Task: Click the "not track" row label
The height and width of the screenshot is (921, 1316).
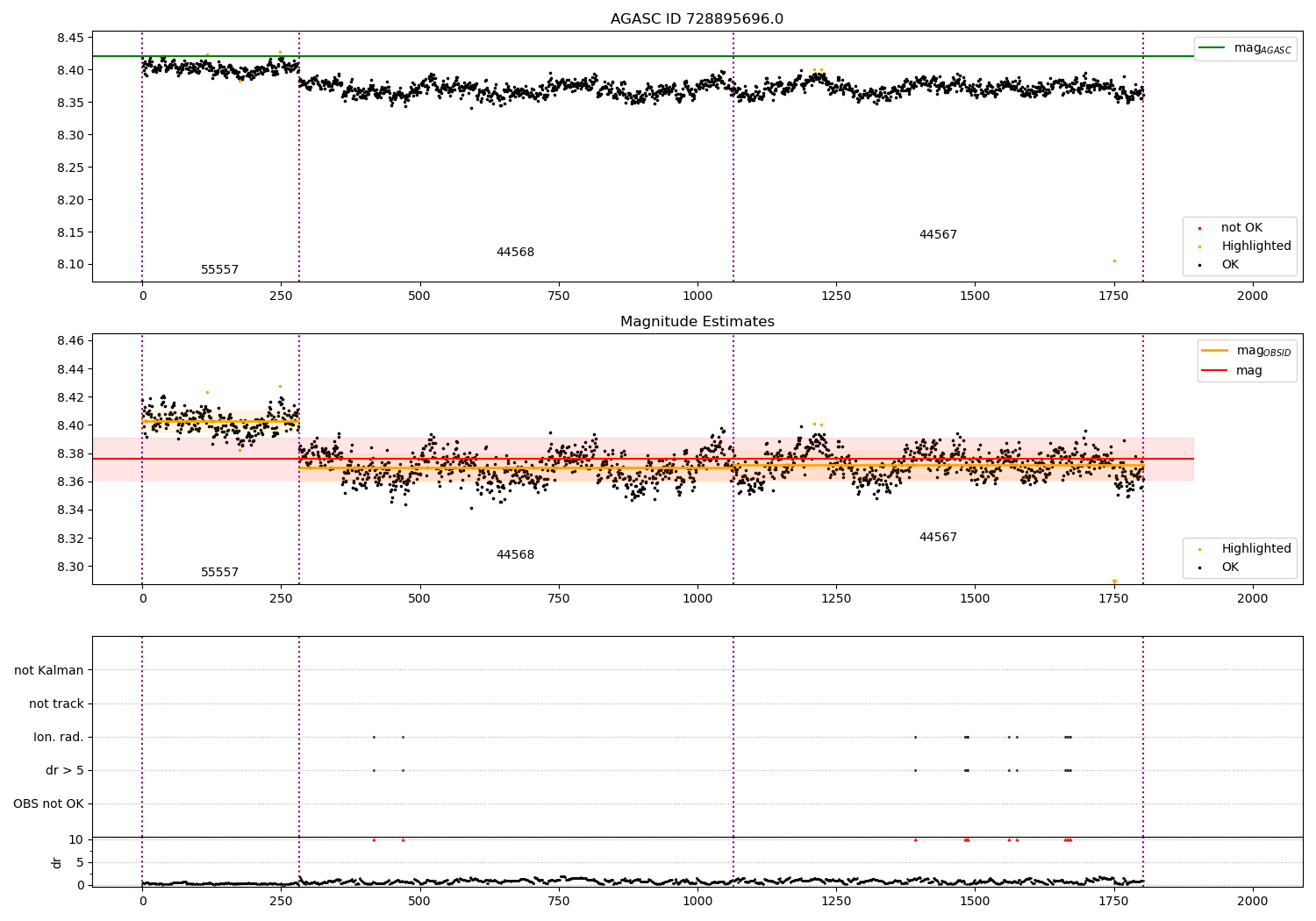Action: point(56,703)
